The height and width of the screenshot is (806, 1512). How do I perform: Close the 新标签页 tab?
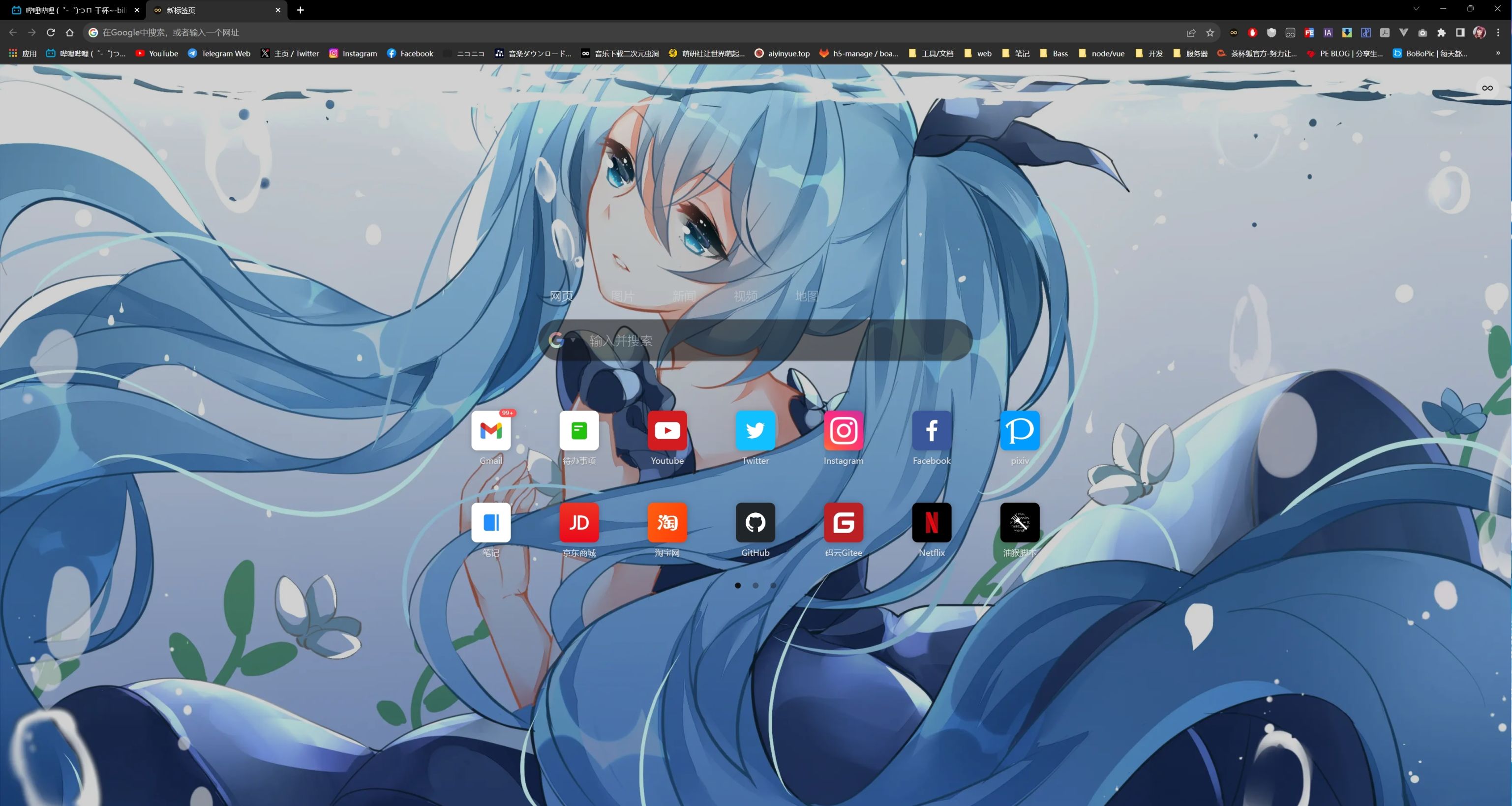pyautogui.click(x=277, y=10)
